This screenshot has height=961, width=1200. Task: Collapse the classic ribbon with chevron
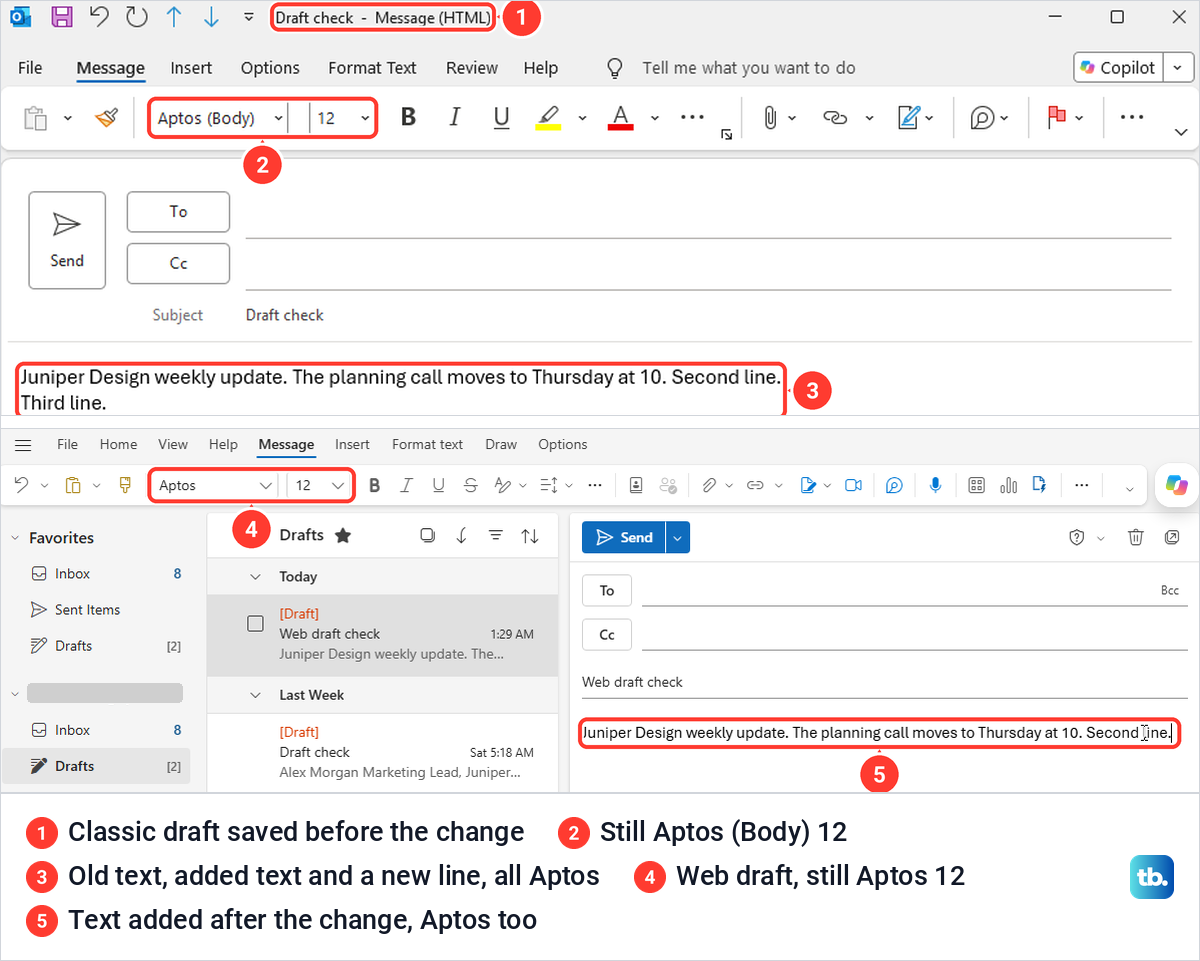(1181, 132)
